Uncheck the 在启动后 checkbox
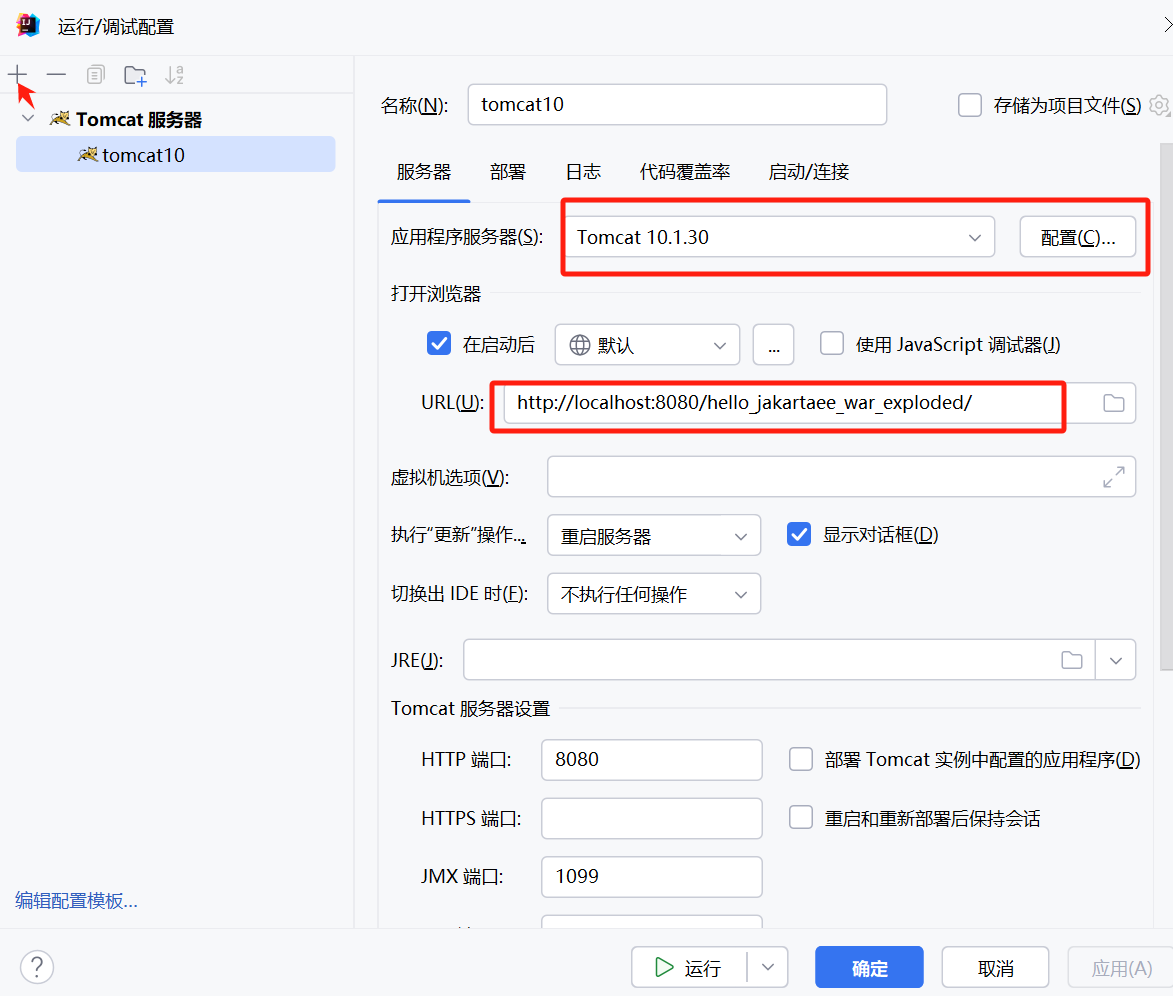Image resolution: width=1173 pixels, height=996 pixels. (x=439, y=343)
